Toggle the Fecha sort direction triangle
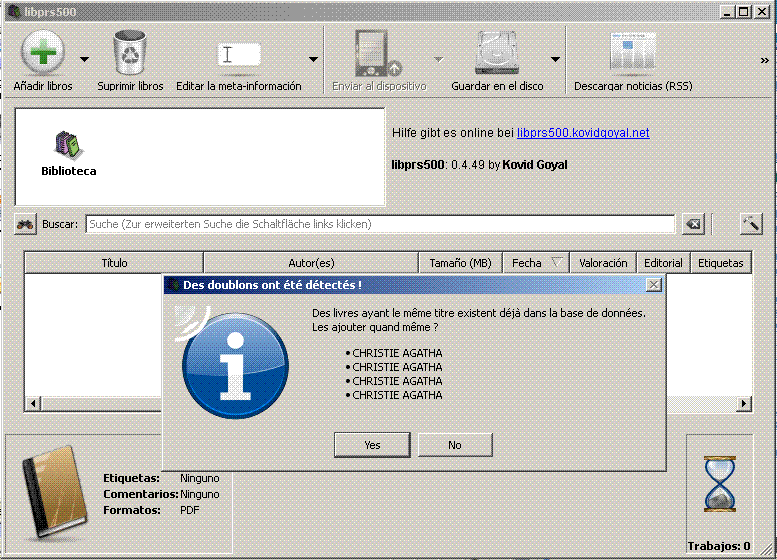 (x=557, y=262)
